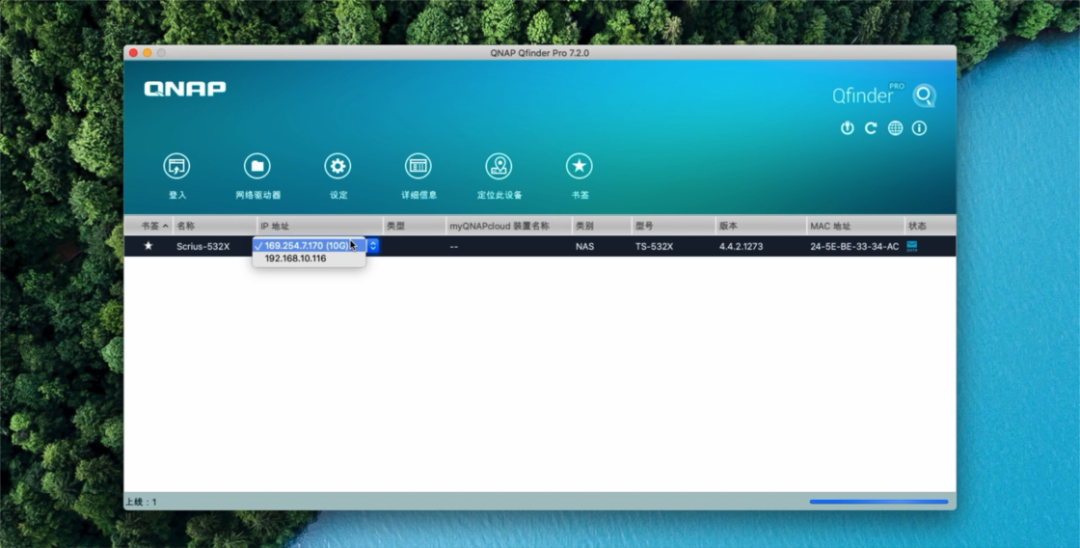This screenshot has width=1080, height=548.
Task: Click the window title QNAP Qfinder Pro 7.2.0
Action: point(539,53)
